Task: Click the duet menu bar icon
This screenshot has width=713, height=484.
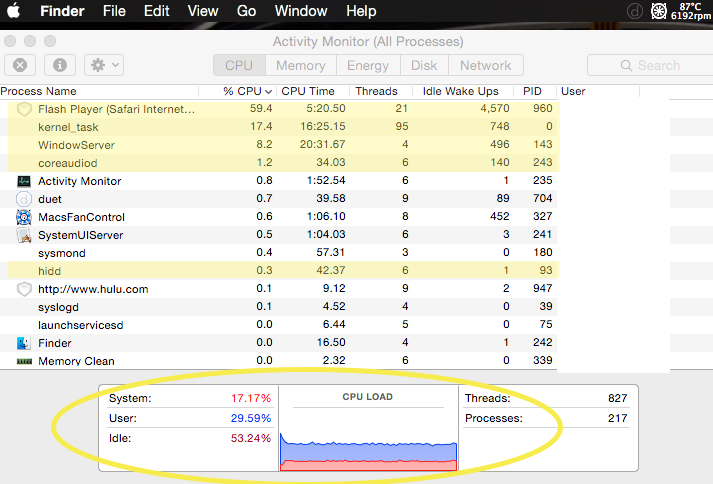Action: click(x=634, y=11)
